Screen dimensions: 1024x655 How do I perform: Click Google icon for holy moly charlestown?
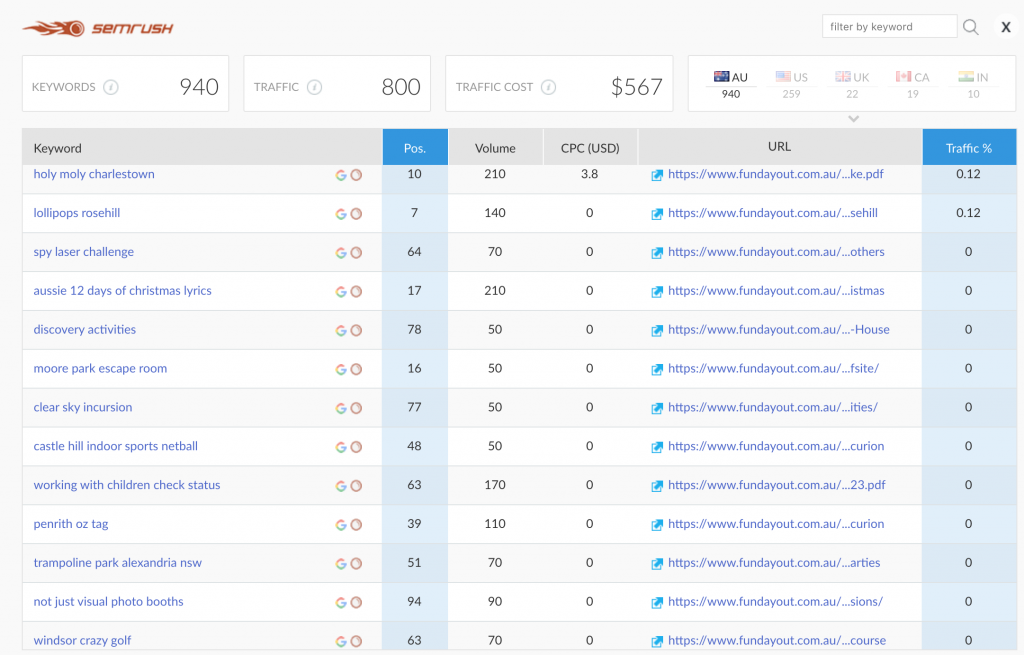tap(341, 175)
